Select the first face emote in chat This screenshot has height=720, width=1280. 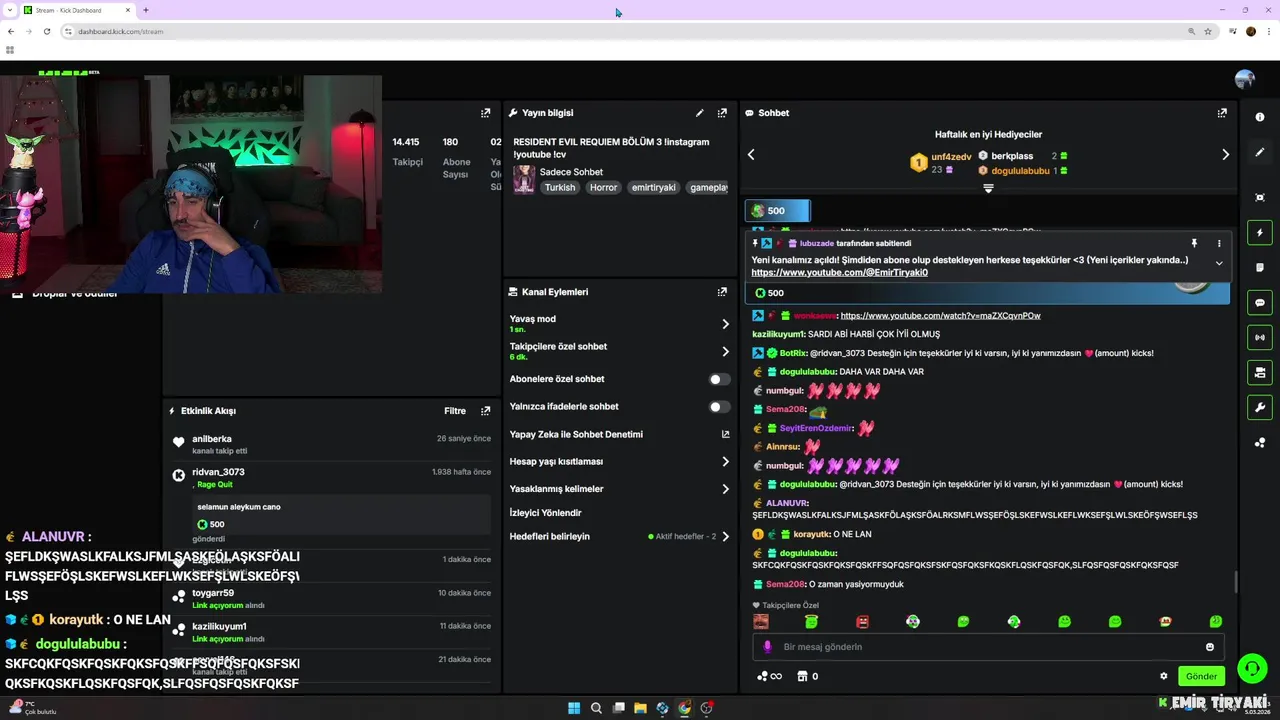coord(761,622)
